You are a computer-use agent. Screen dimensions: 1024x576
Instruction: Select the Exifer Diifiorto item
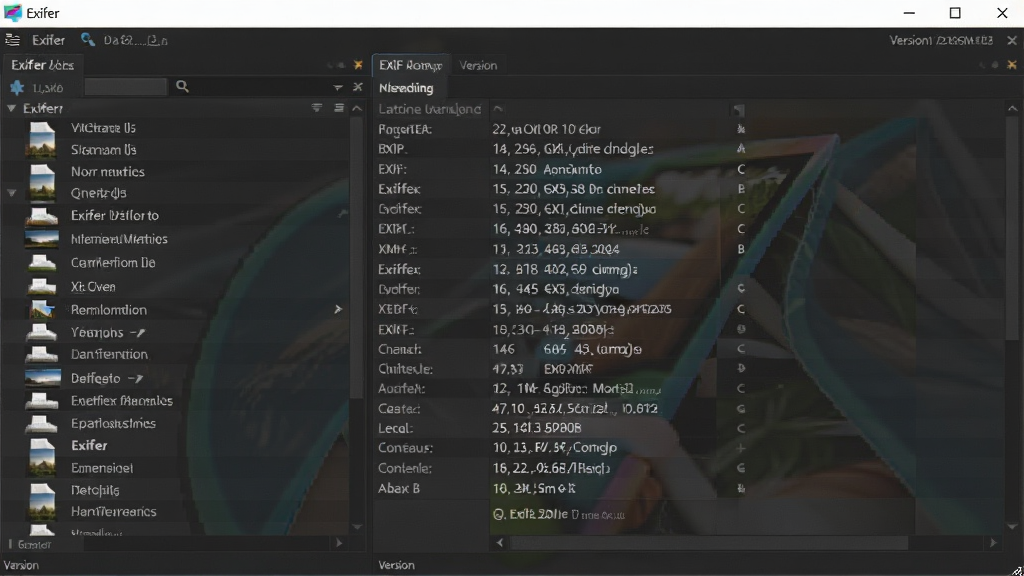[114, 216]
